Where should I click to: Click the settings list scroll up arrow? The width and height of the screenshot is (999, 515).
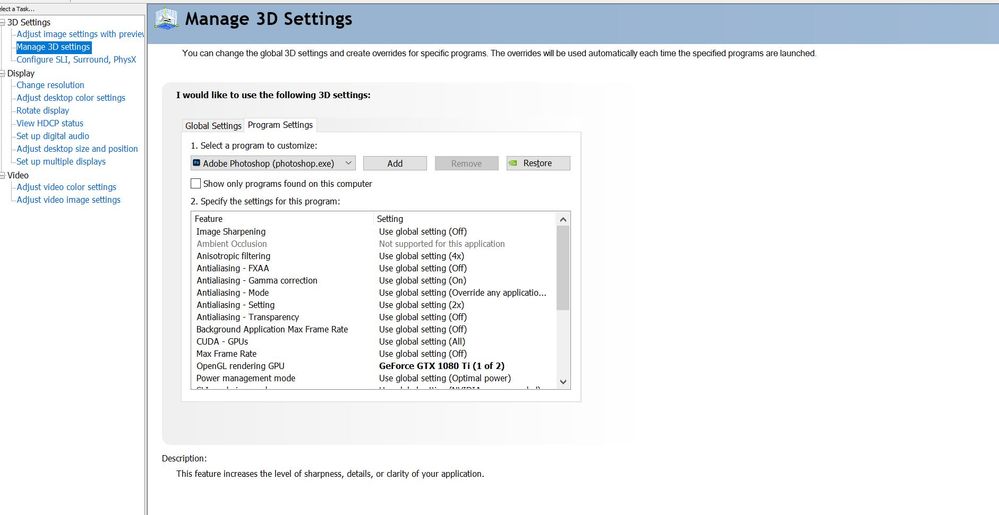pyautogui.click(x=563, y=219)
